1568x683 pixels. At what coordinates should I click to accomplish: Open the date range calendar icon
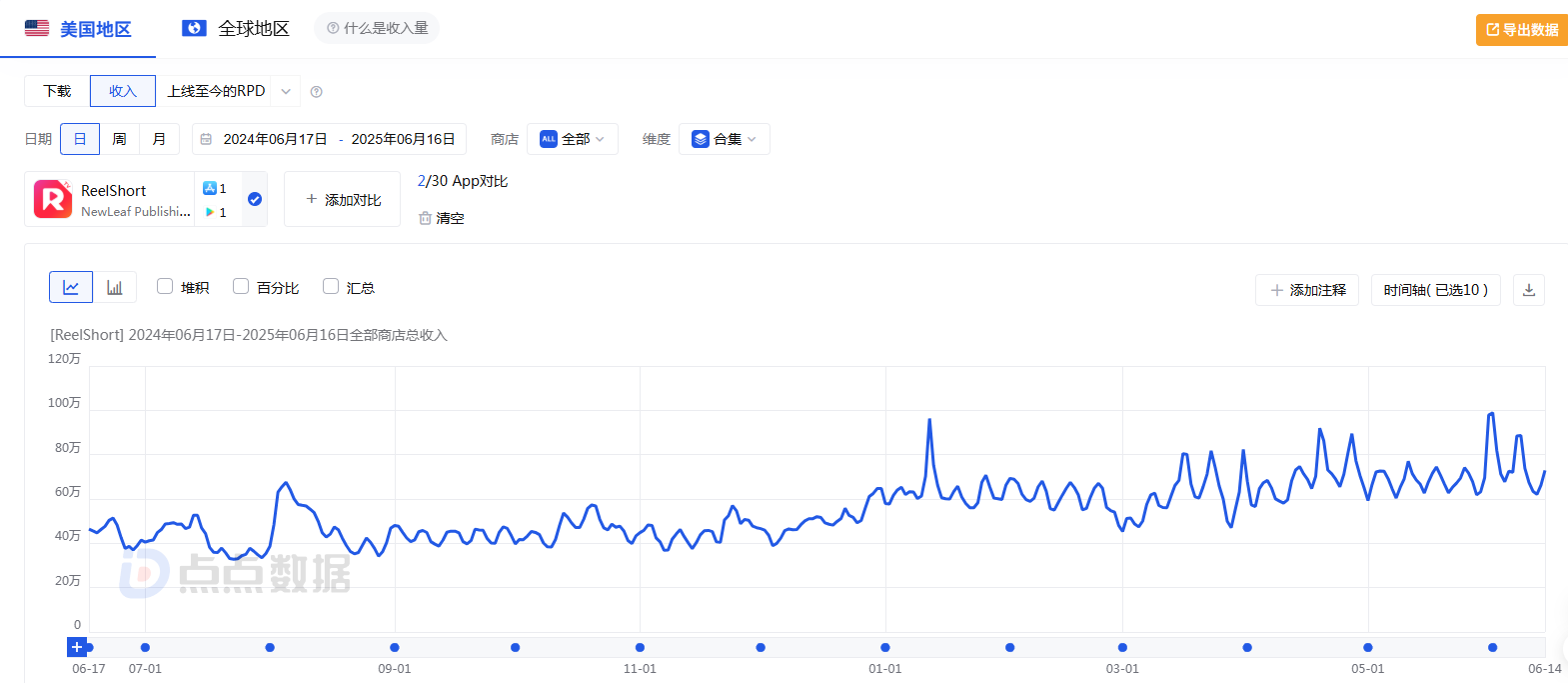coord(206,139)
